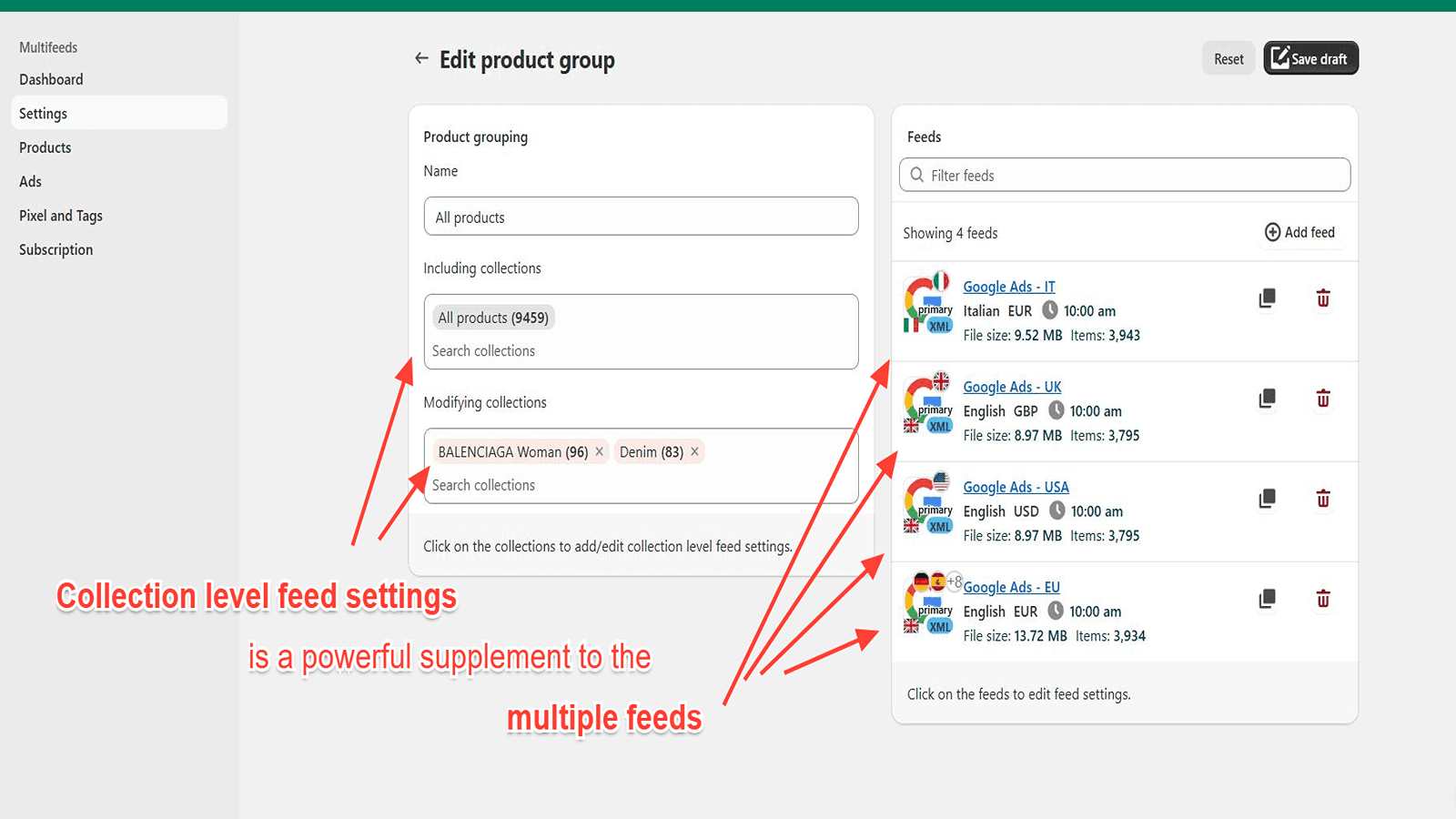Duplicate the Google Ads - USA feed
This screenshot has width=1456, height=819.
[1267, 499]
